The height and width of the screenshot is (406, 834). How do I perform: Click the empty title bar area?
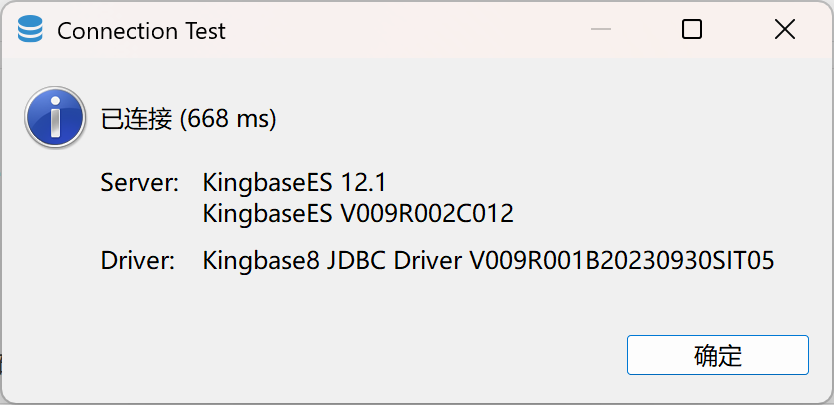(400, 30)
